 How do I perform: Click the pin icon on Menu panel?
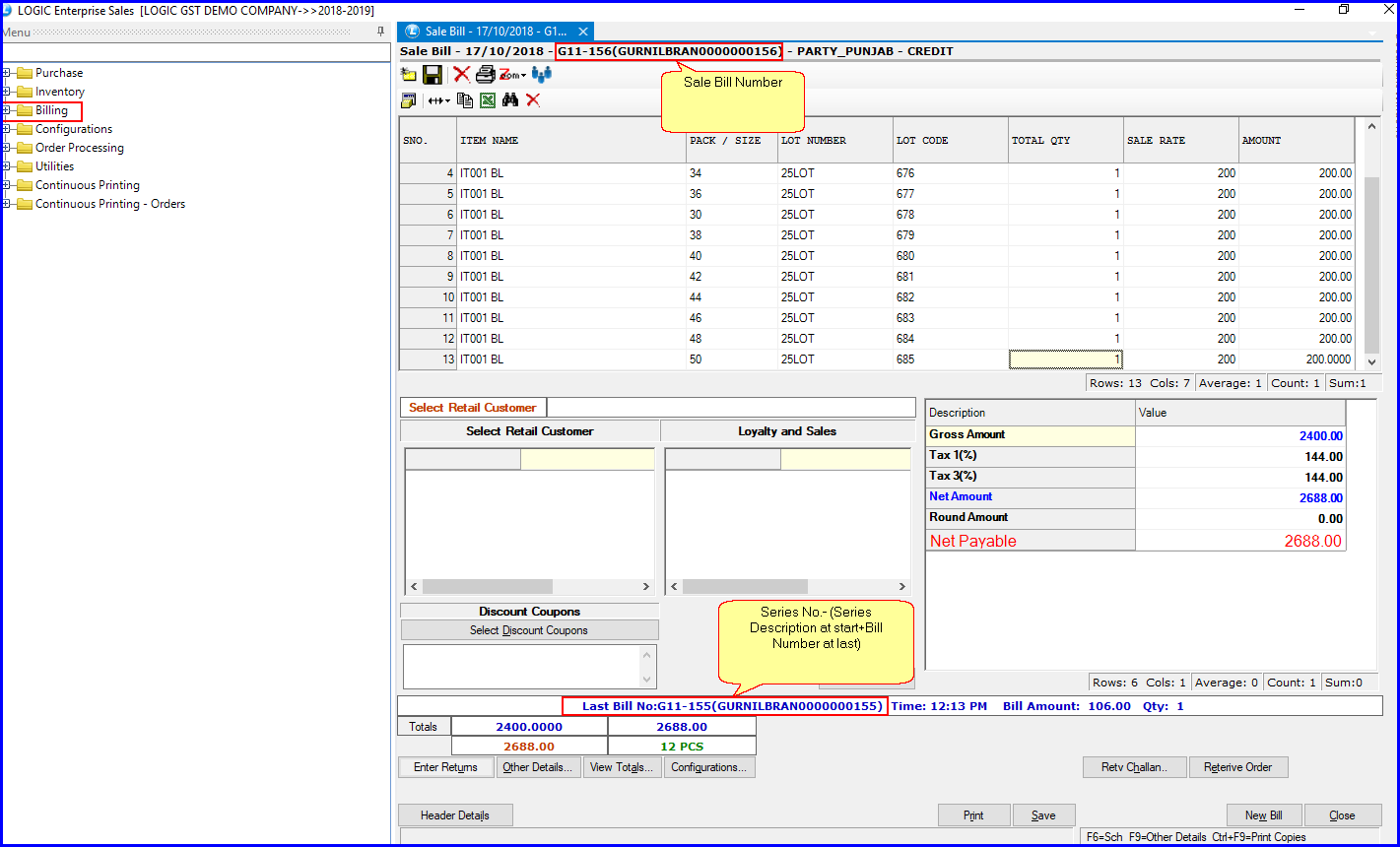click(x=381, y=32)
